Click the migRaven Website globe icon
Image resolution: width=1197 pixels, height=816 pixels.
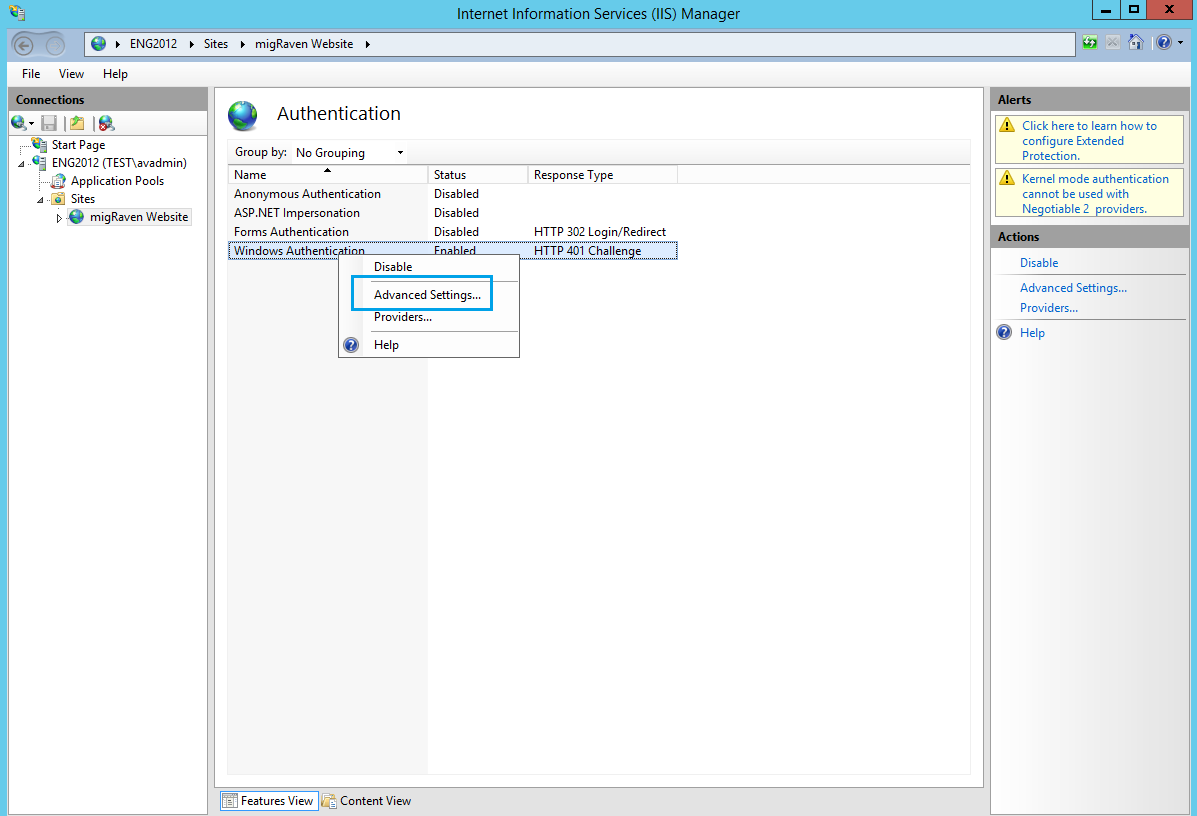coord(76,217)
